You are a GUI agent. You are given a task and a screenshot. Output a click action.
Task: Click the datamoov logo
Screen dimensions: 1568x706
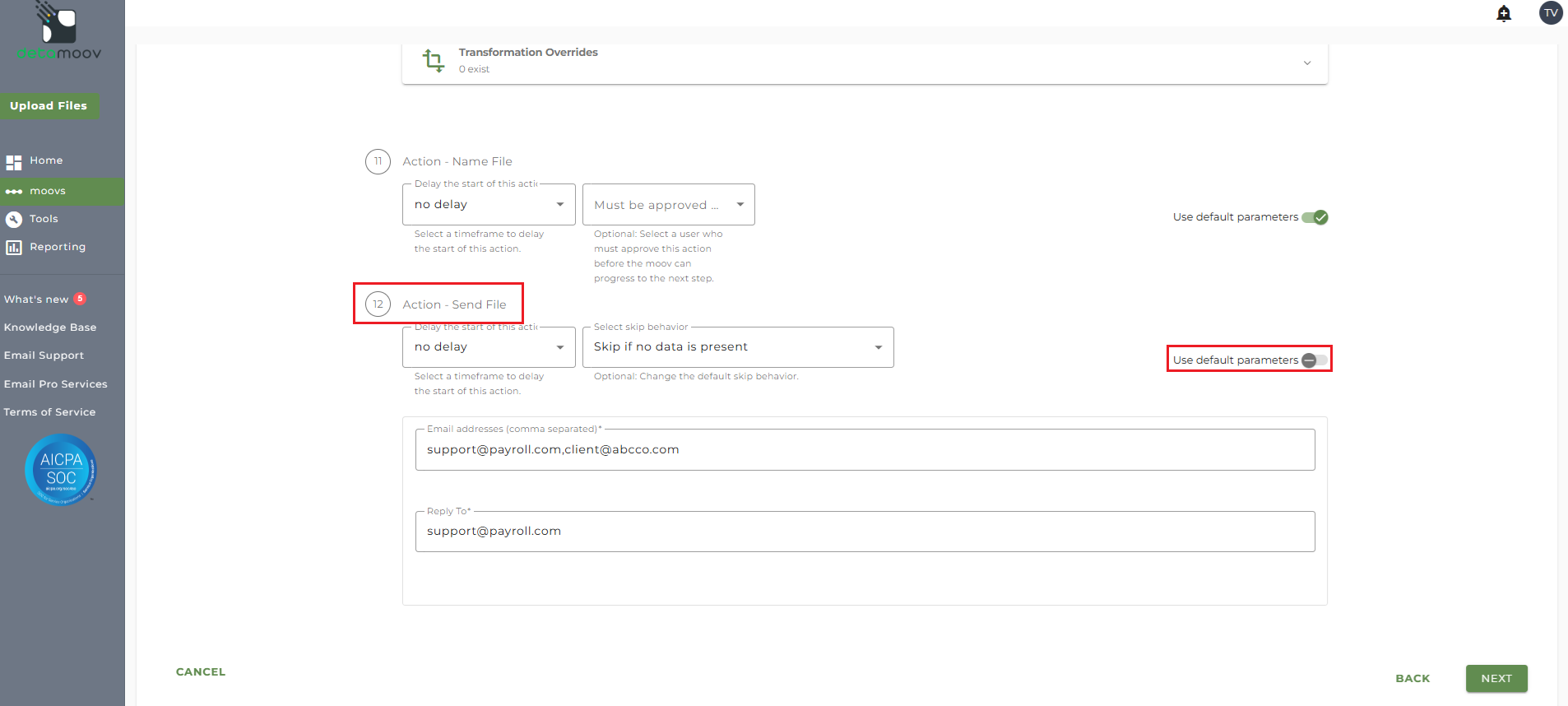click(59, 33)
